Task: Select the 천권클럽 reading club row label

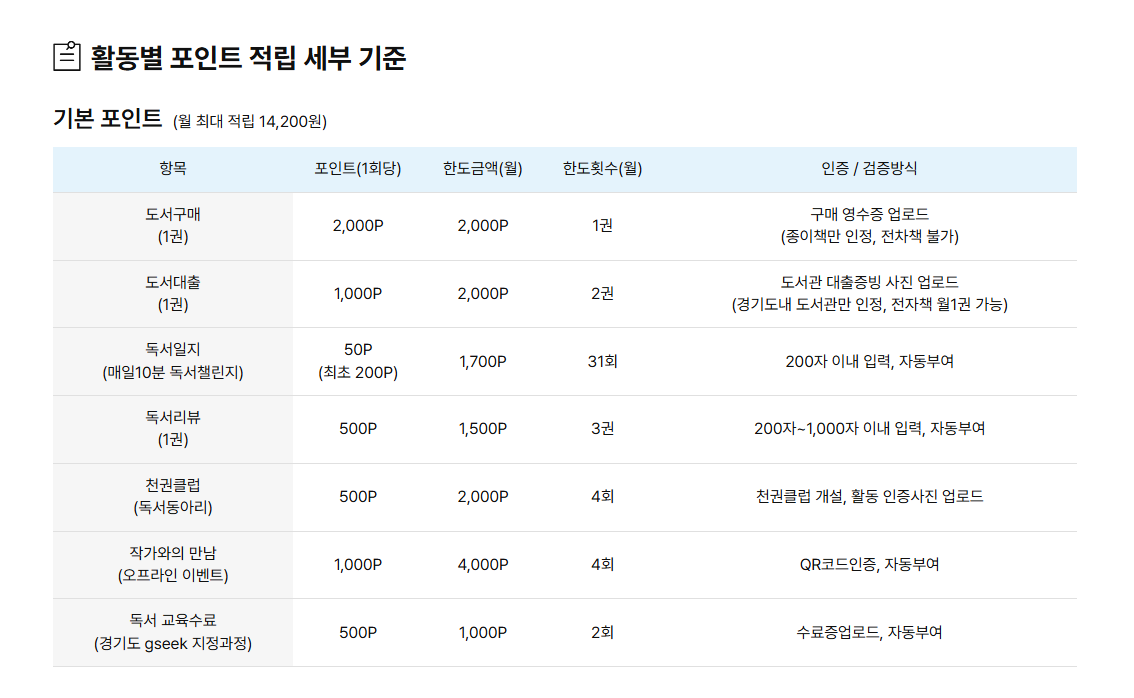Action: (172, 497)
